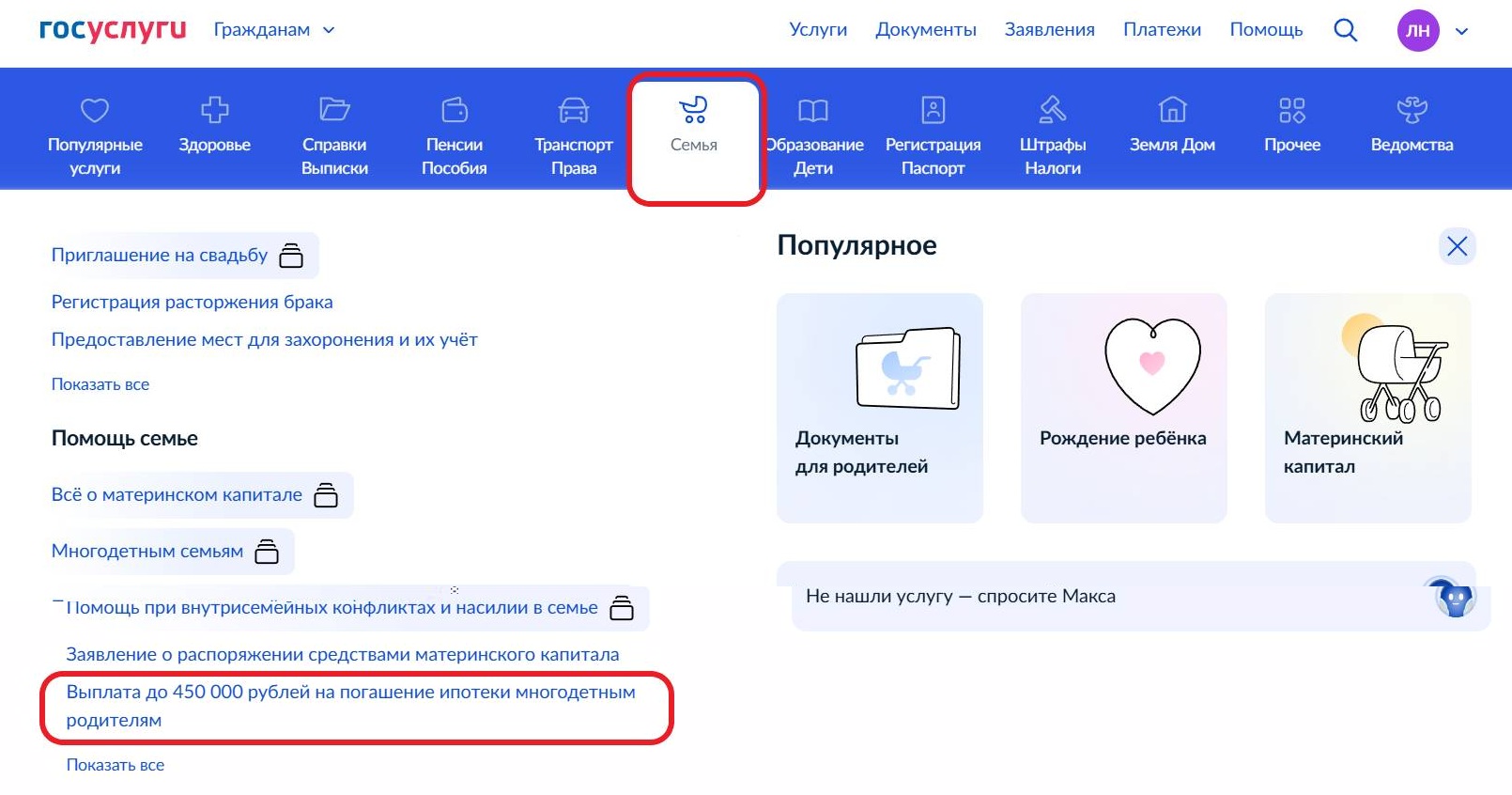Expand the Гражданам audience dropdown
The width and height of the screenshot is (1512, 795).
(273, 30)
